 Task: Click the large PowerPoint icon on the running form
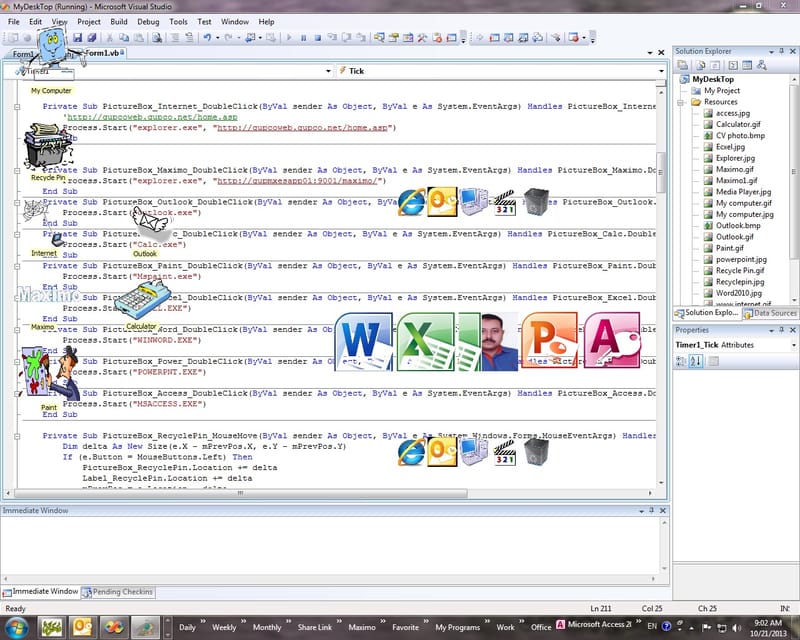[x=550, y=340]
